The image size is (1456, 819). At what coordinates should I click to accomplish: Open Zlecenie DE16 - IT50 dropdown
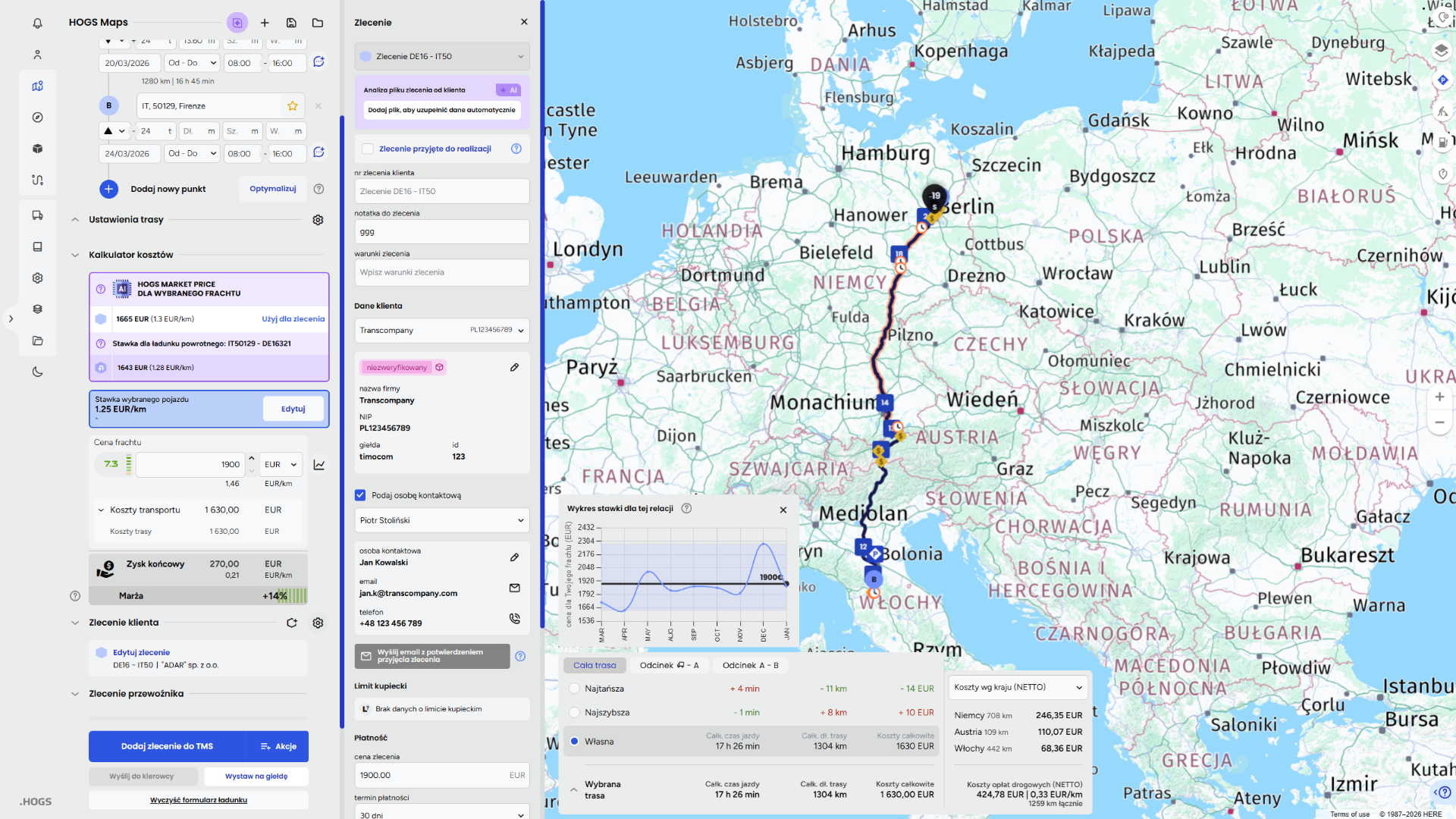442,56
